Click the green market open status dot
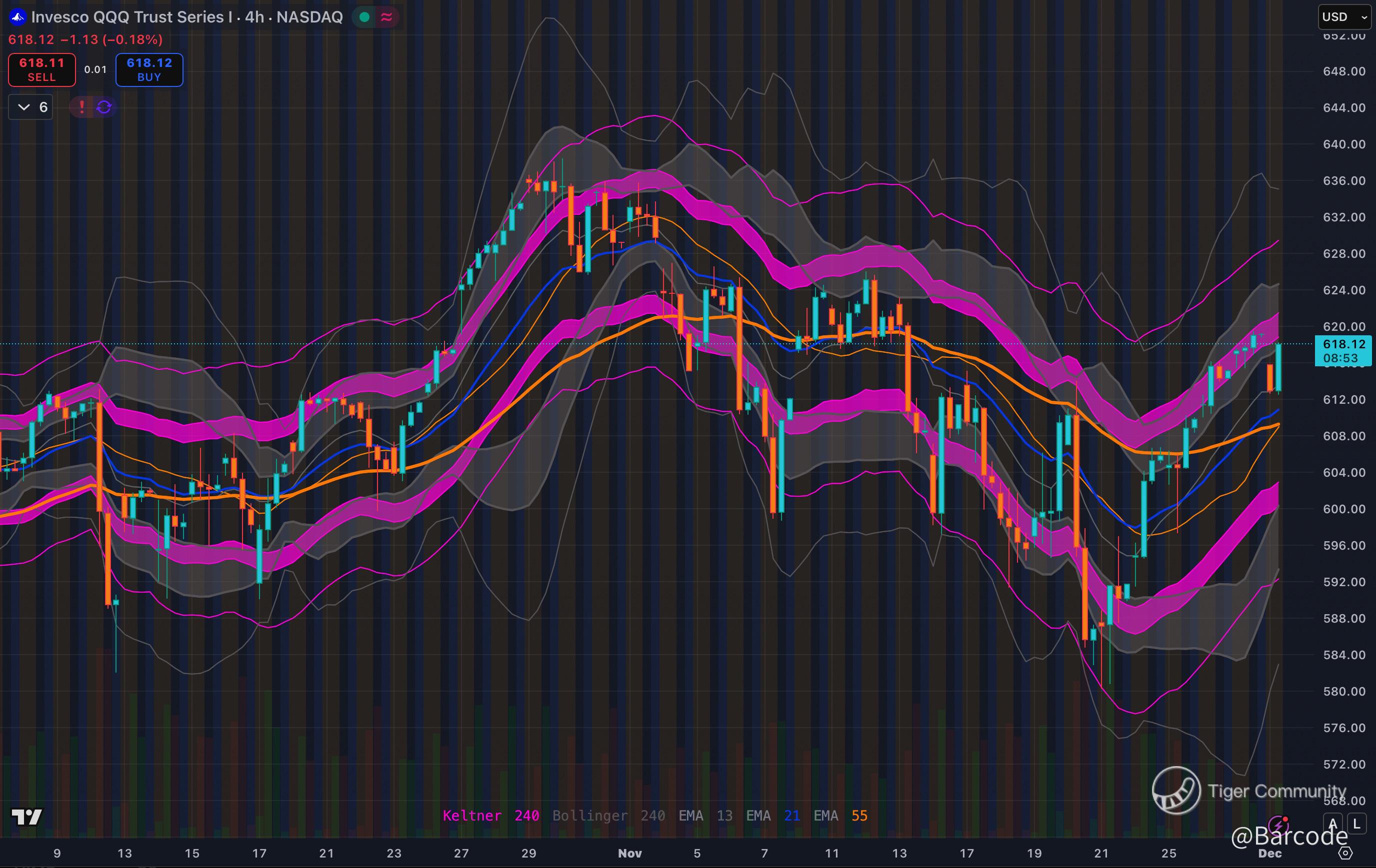The width and height of the screenshot is (1376, 868). point(364,17)
